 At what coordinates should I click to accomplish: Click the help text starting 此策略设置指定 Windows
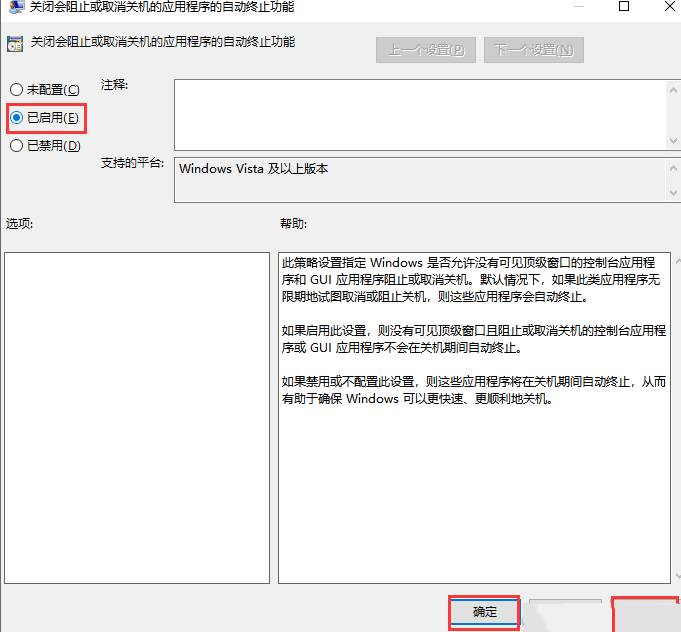pyautogui.click(x=471, y=280)
